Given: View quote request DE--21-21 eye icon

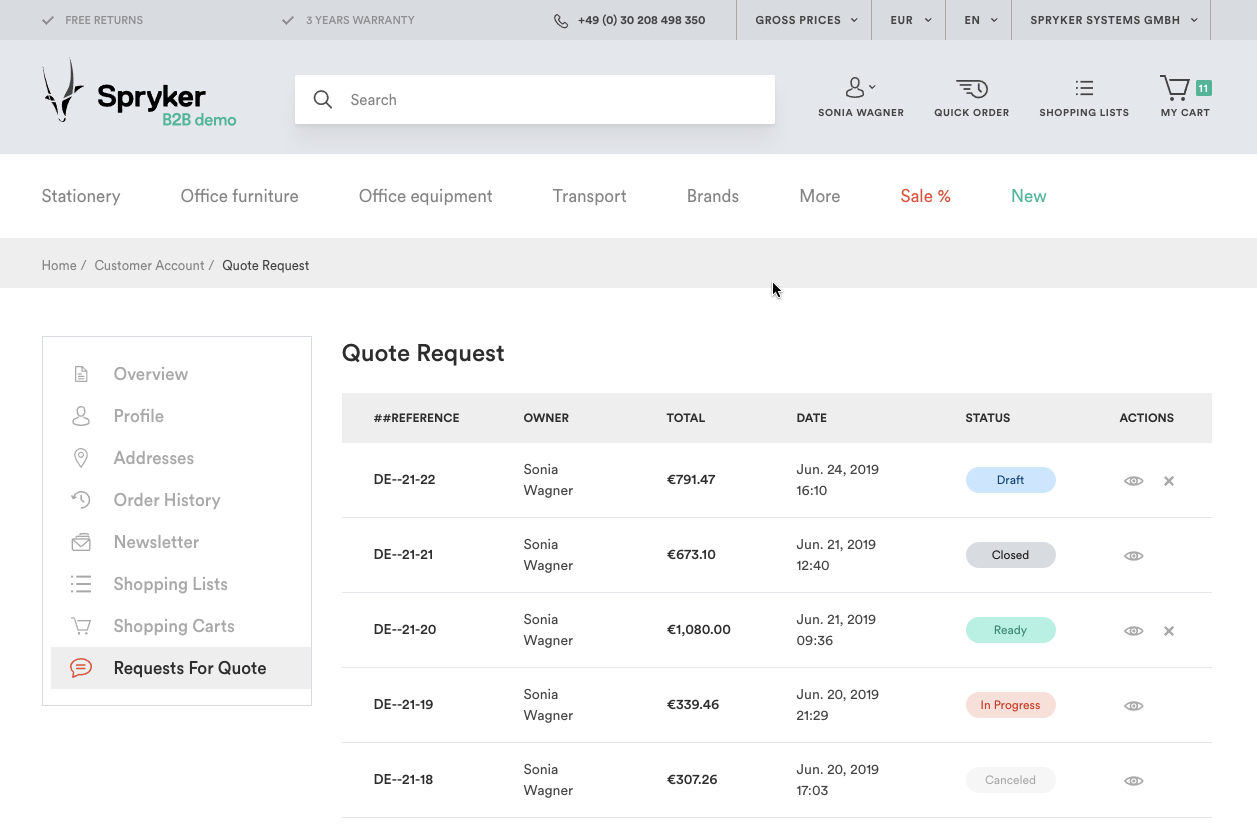Looking at the screenshot, I should tap(1133, 556).
